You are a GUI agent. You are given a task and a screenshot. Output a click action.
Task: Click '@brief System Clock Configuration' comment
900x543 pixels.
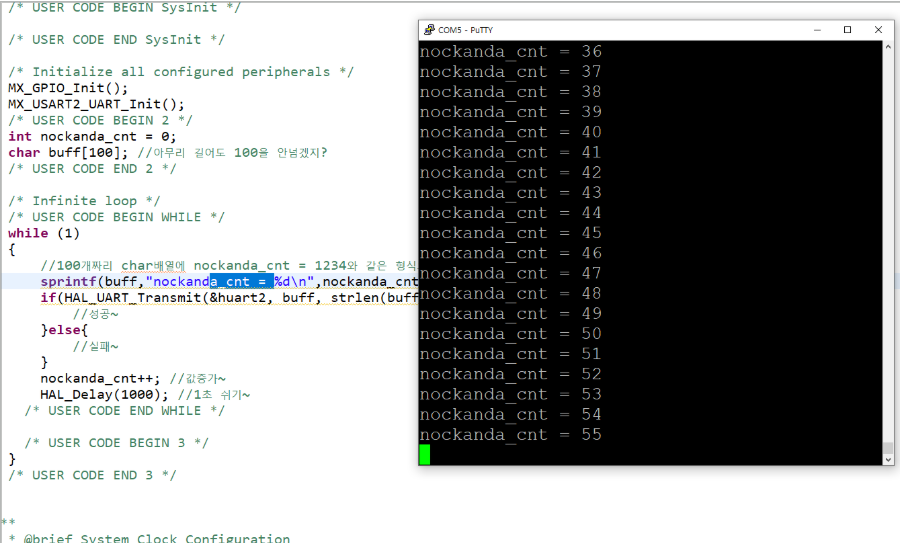click(157, 538)
